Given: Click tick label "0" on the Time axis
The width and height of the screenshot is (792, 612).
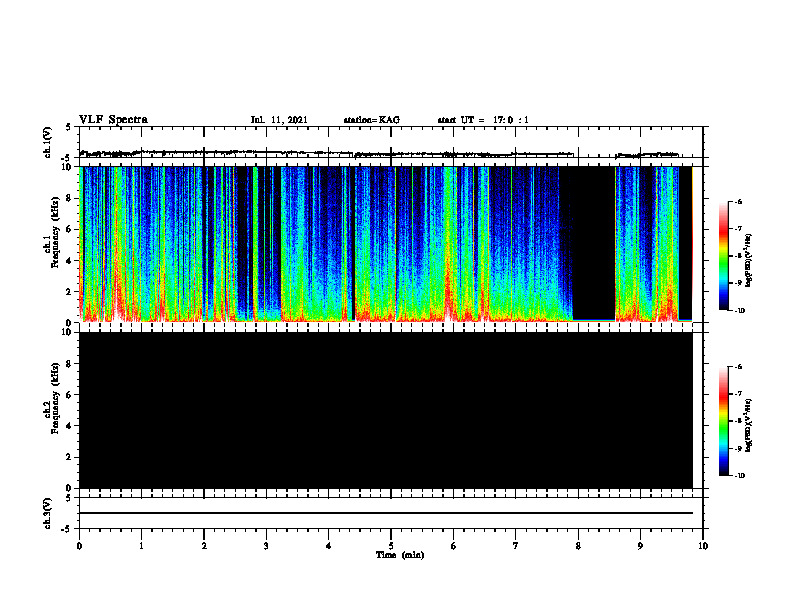Looking at the screenshot, I should pos(79,546).
